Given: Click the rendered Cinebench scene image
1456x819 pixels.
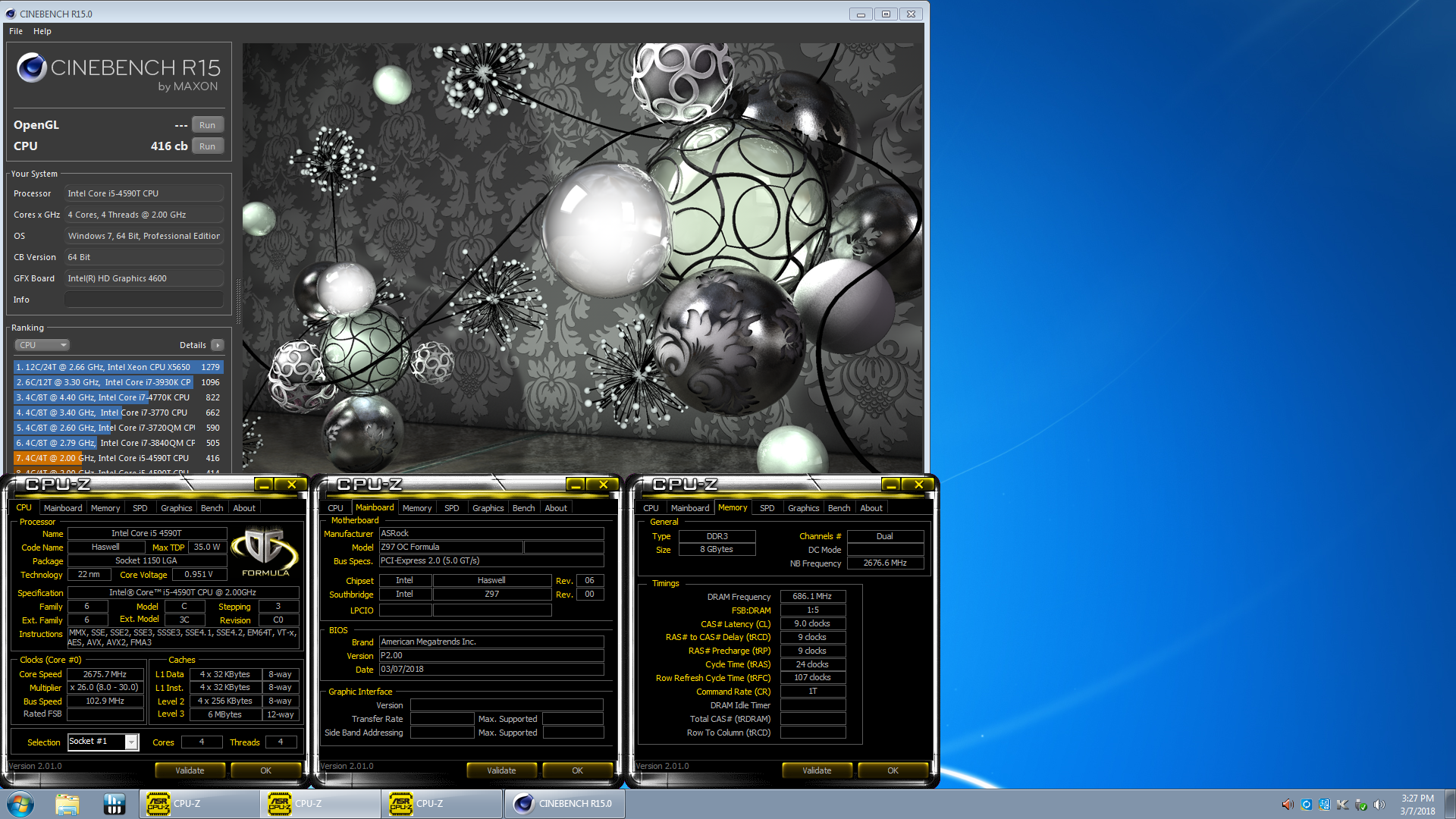Looking at the screenshot, I should (582, 258).
